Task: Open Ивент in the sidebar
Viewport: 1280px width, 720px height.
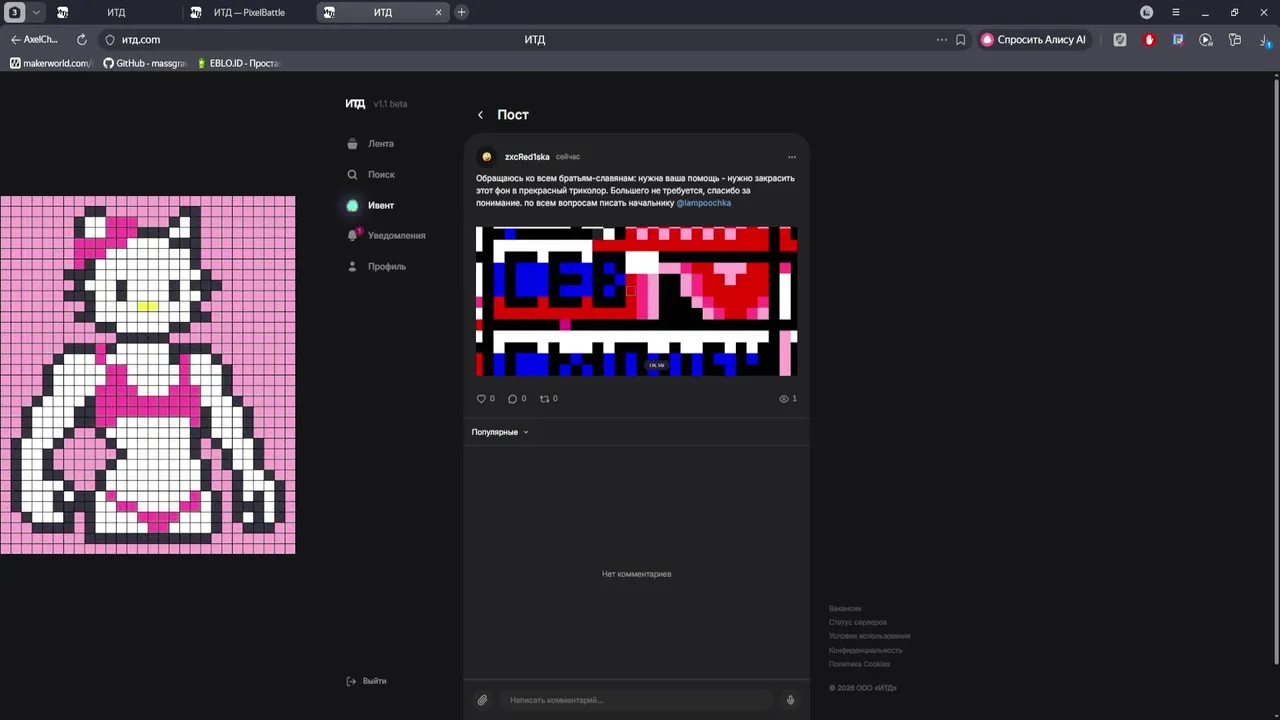Action: (x=370, y=205)
